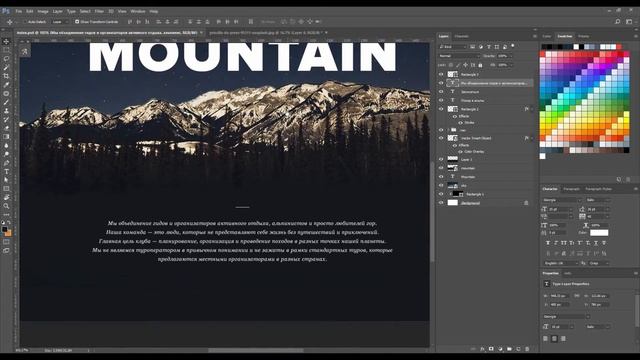Viewport: 640px width, 360px height.
Task: Click the foreground color chip
Action: (x=4, y=229)
